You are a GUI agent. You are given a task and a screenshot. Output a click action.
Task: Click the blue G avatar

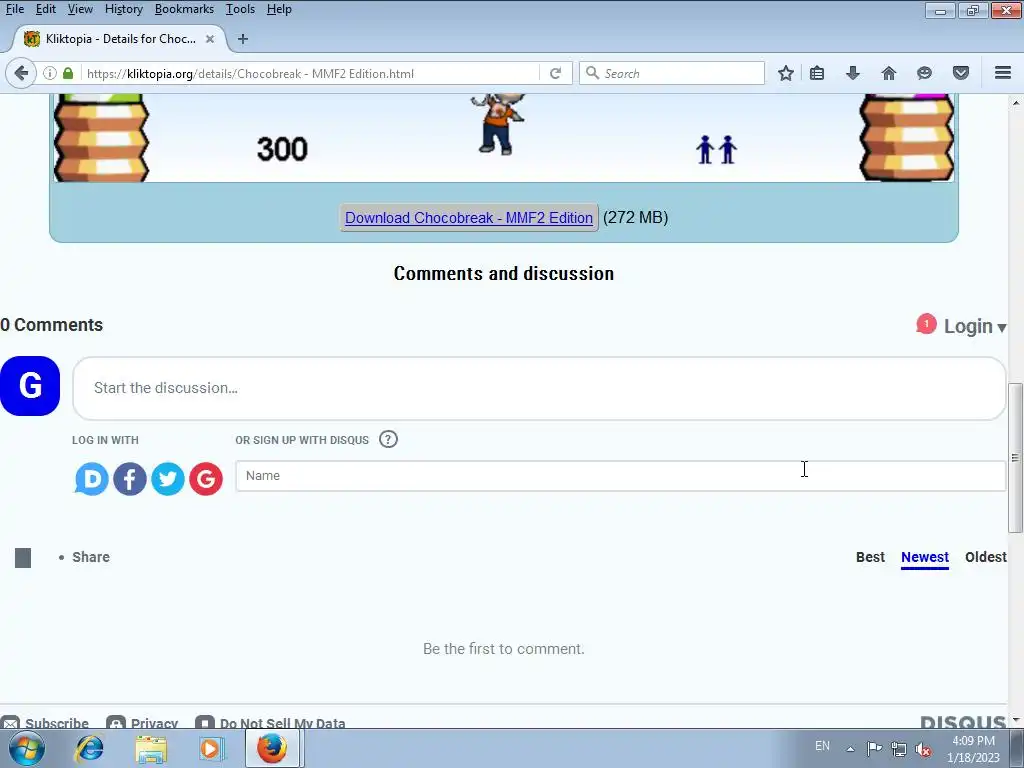(30, 386)
